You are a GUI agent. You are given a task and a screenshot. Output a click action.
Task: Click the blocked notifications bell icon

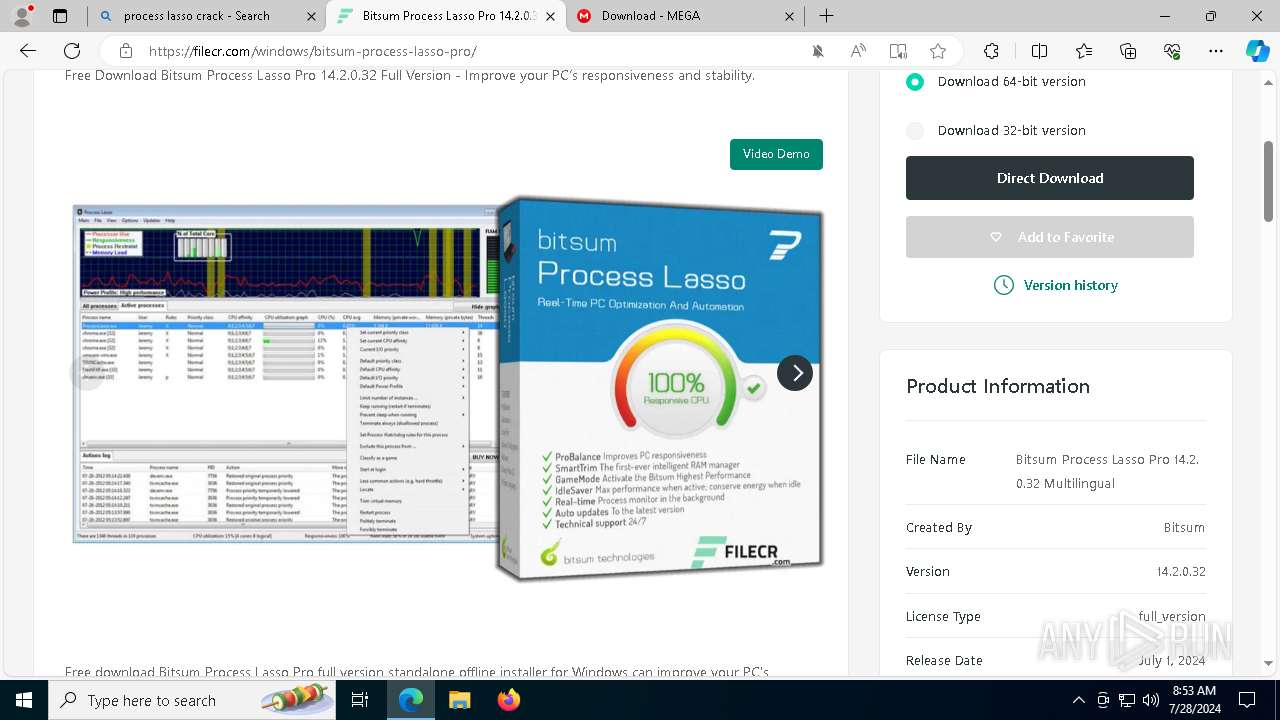point(818,51)
